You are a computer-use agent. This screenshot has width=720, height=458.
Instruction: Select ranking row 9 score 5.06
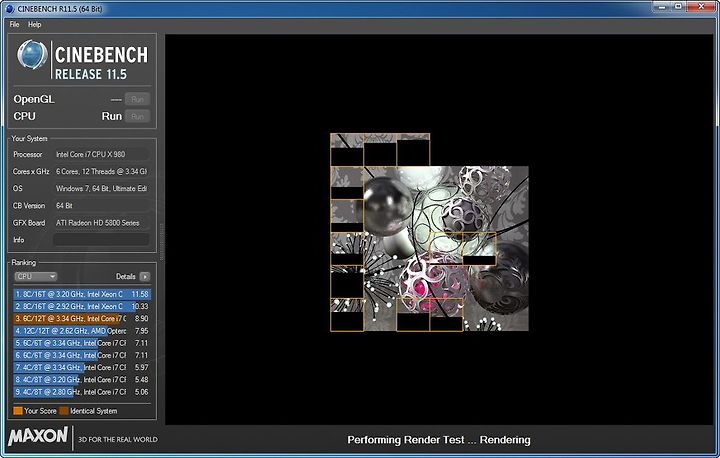[x=82, y=392]
